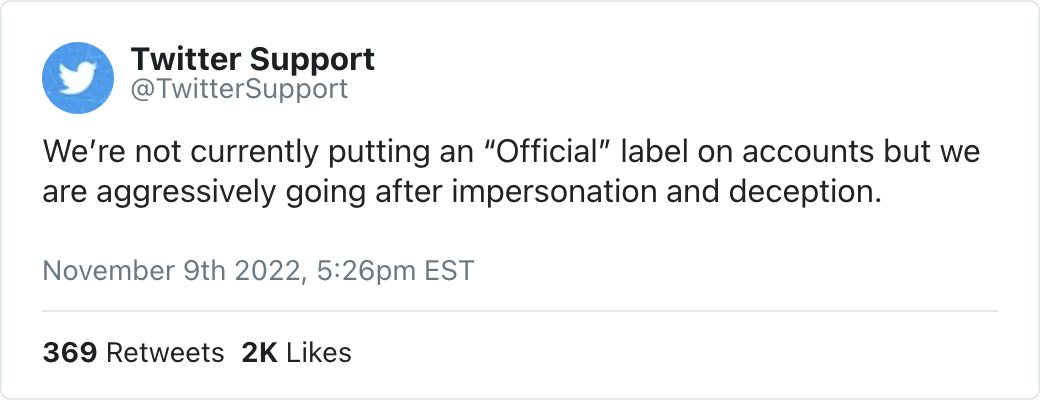The height and width of the screenshot is (400, 1040).
Task: Click the divider line above the stats
Action: (x=520, y=311)
